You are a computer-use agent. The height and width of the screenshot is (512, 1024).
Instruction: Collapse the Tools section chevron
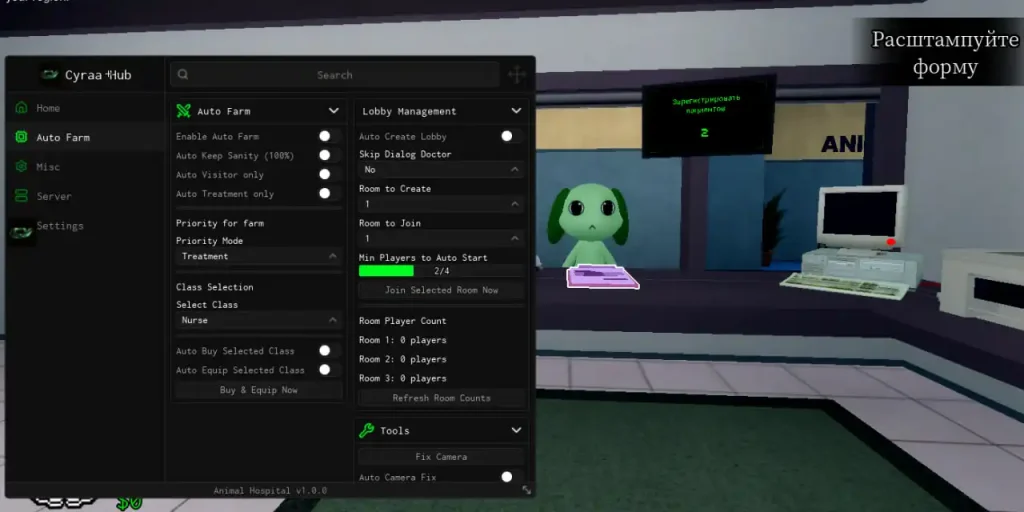point(517,430)
